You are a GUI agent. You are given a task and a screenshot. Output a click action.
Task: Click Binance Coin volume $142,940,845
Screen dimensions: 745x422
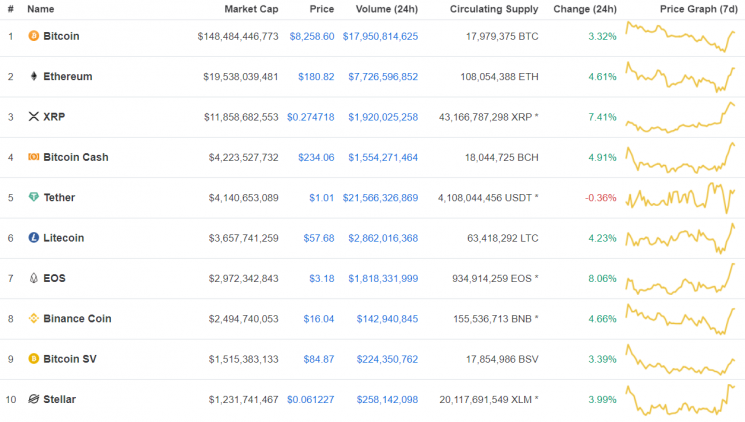click(x=387, y=319)
